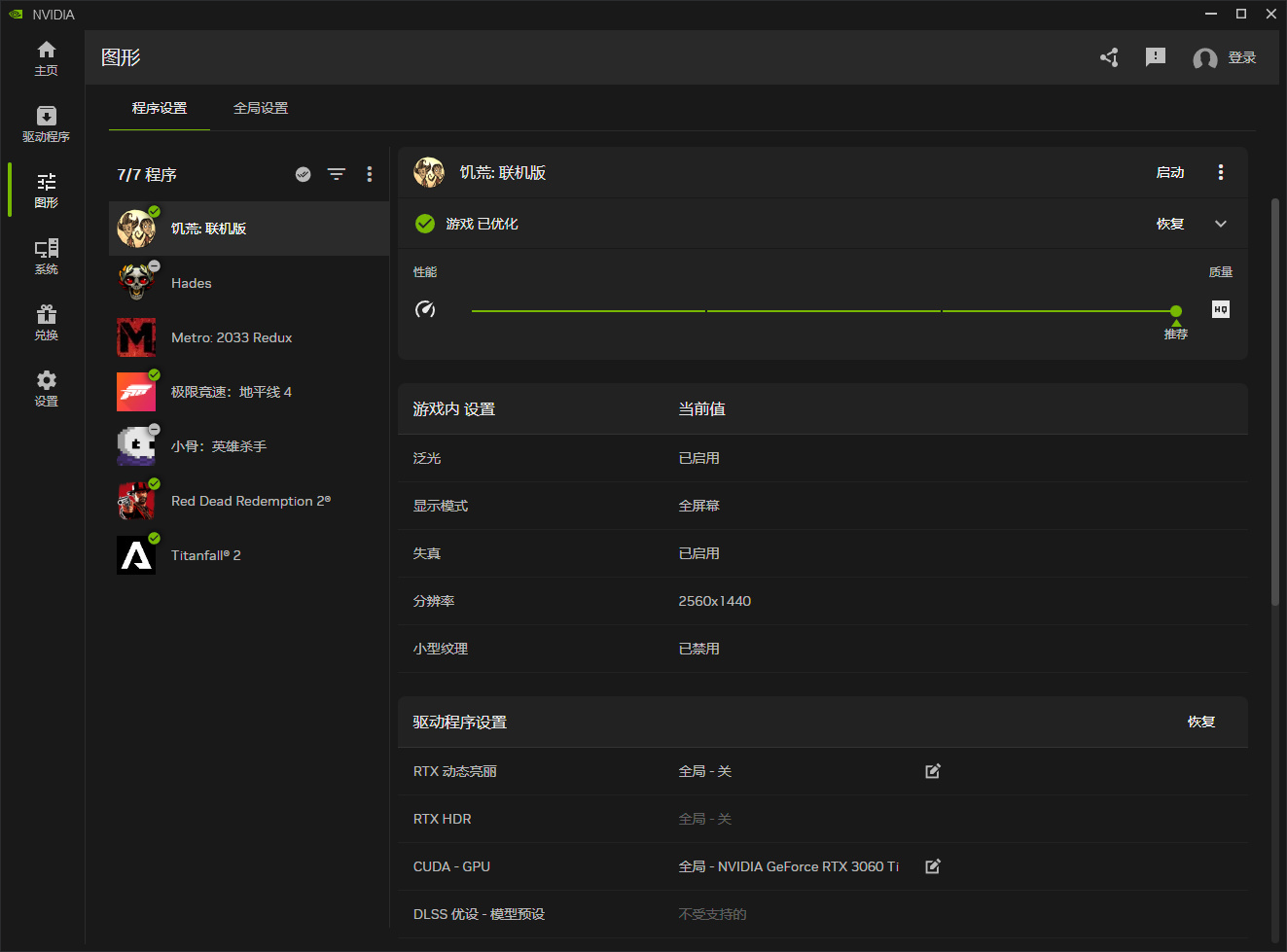Click the user avatar icon
The height and width of the screenshot is (952, 1287).
click(x=1205, y=58)
